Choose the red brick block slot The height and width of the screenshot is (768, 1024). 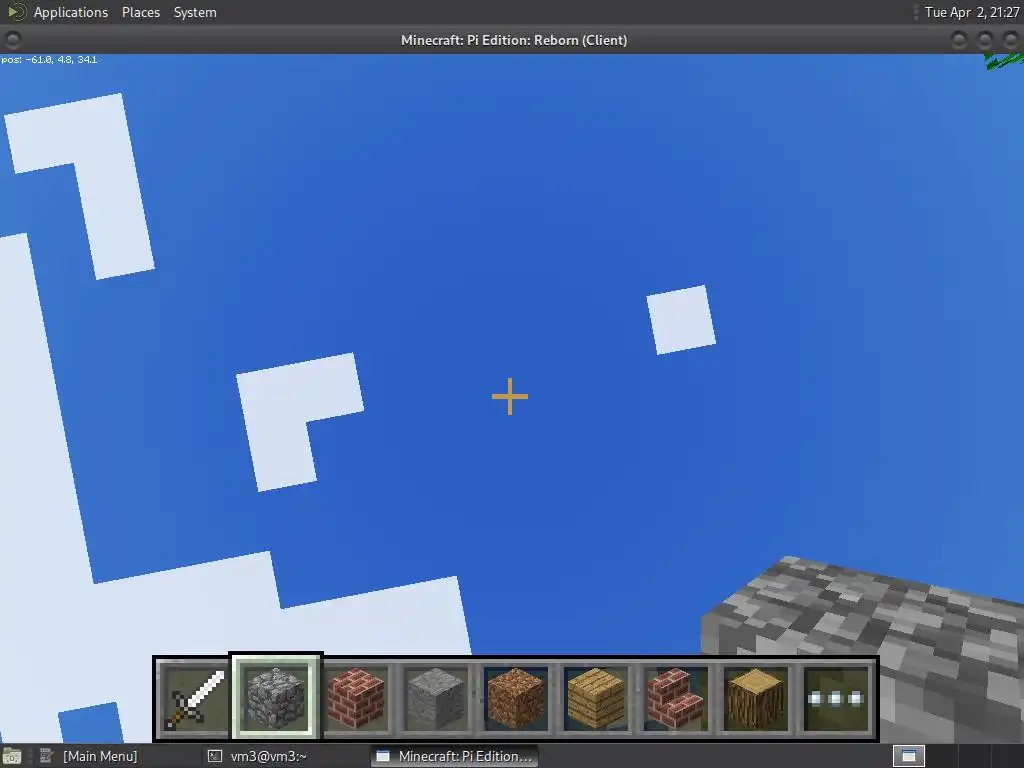356,698
